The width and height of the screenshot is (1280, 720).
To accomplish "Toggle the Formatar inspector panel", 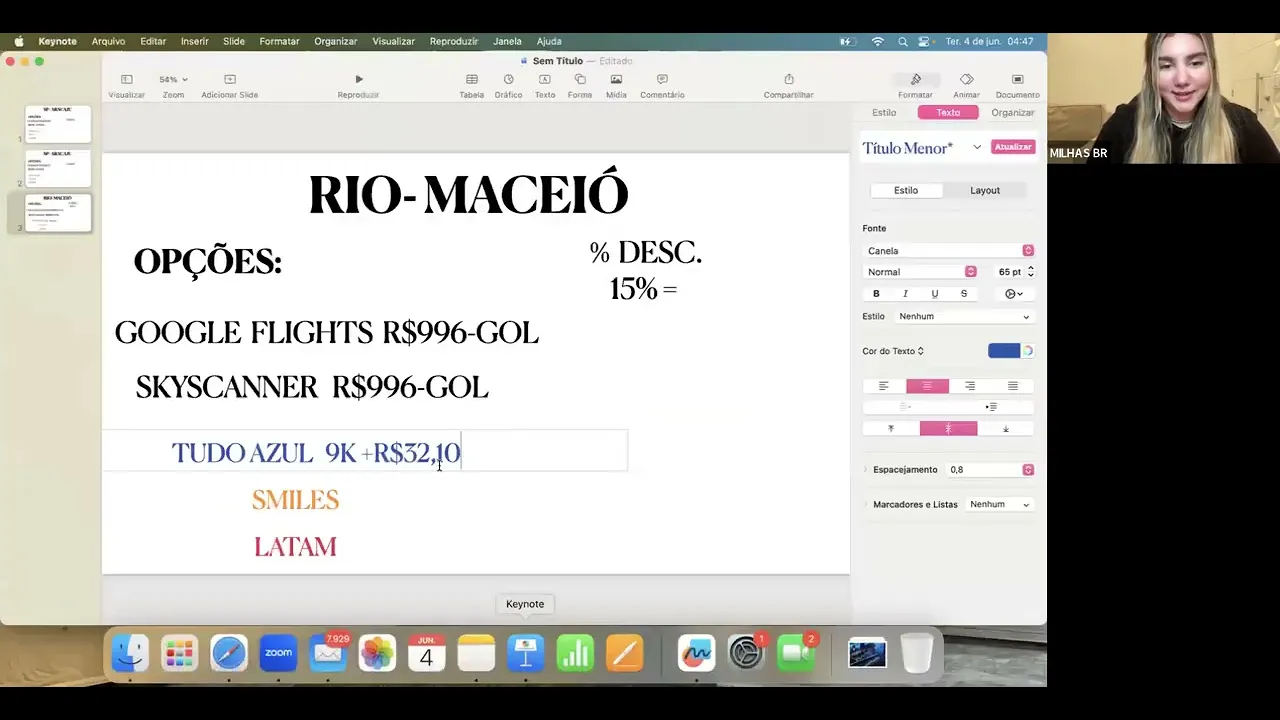I will (915, 86).
